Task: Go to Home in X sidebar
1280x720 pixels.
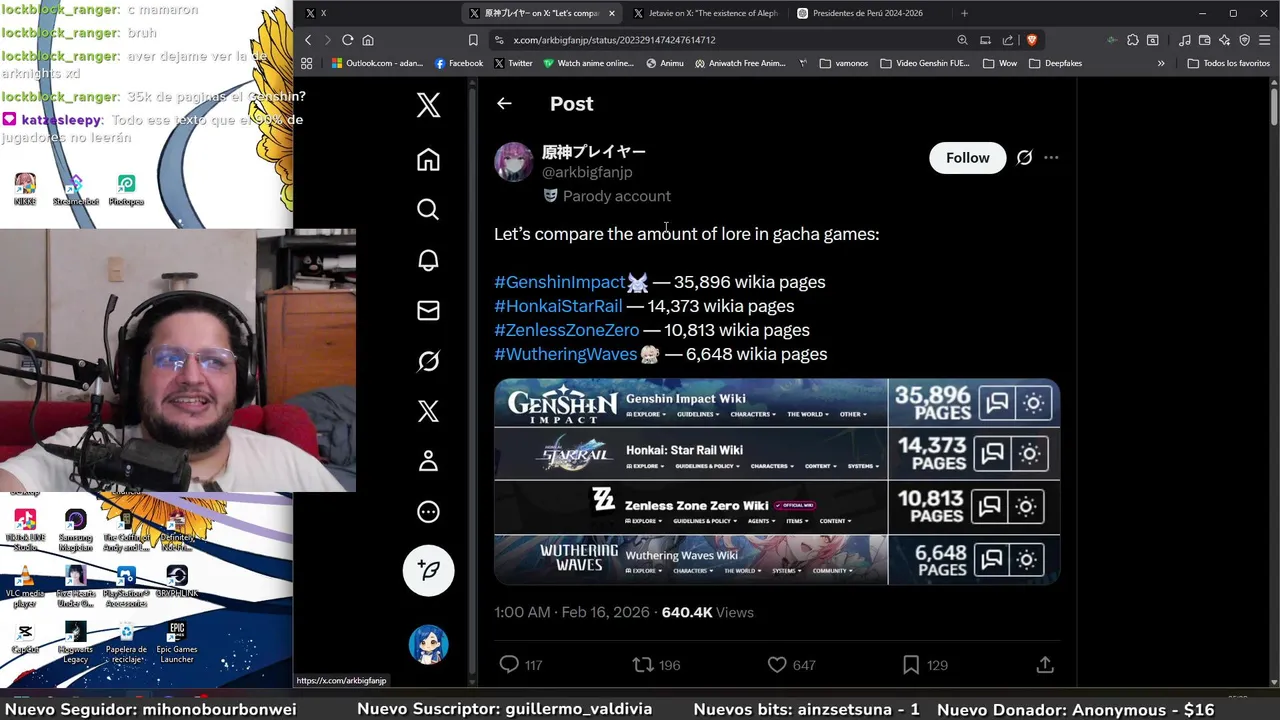Action: point(428,159)
